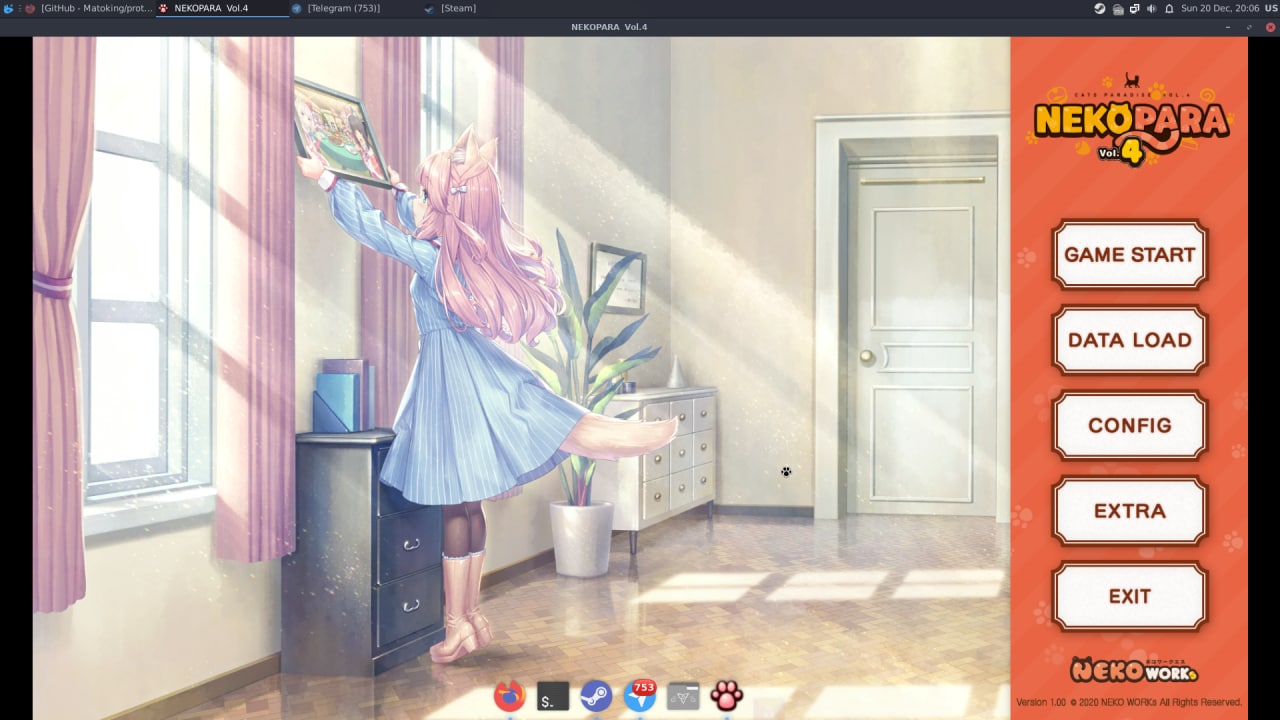1280x720 pixels.
Task: Open the notifications bell
Action: pos(1169,8)
